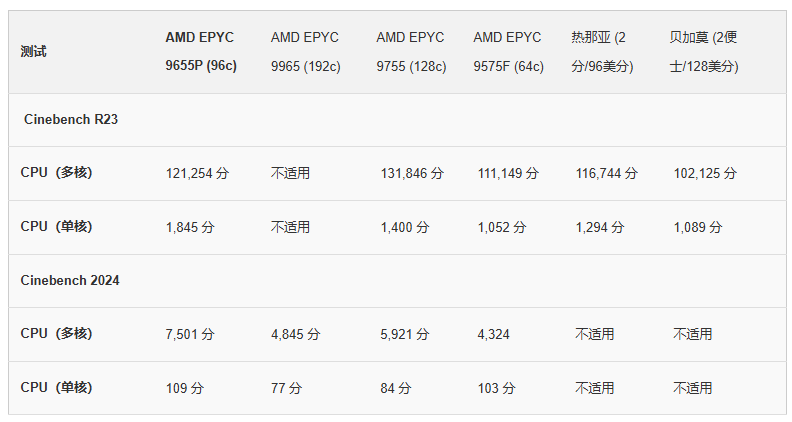This screenshot has width=792, height=422.
Task: Click the 贝加莫 column header
Action: tap(704, 52)
